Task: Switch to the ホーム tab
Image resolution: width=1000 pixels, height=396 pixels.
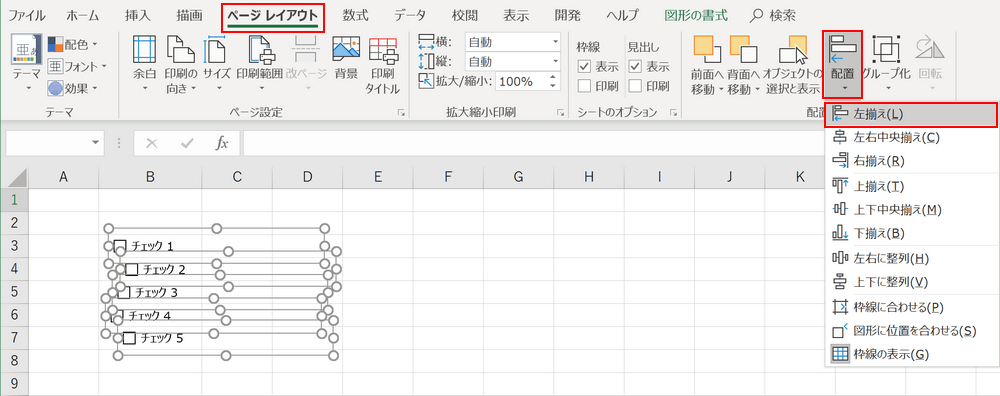Action: click(x=82, y=15)
